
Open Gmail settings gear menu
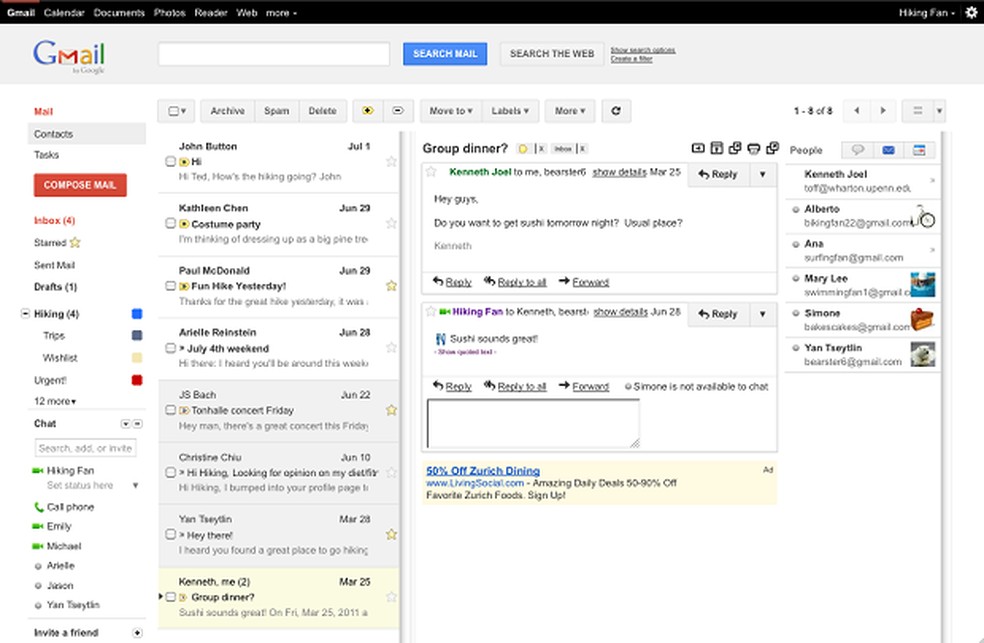[x=968, y=12]
